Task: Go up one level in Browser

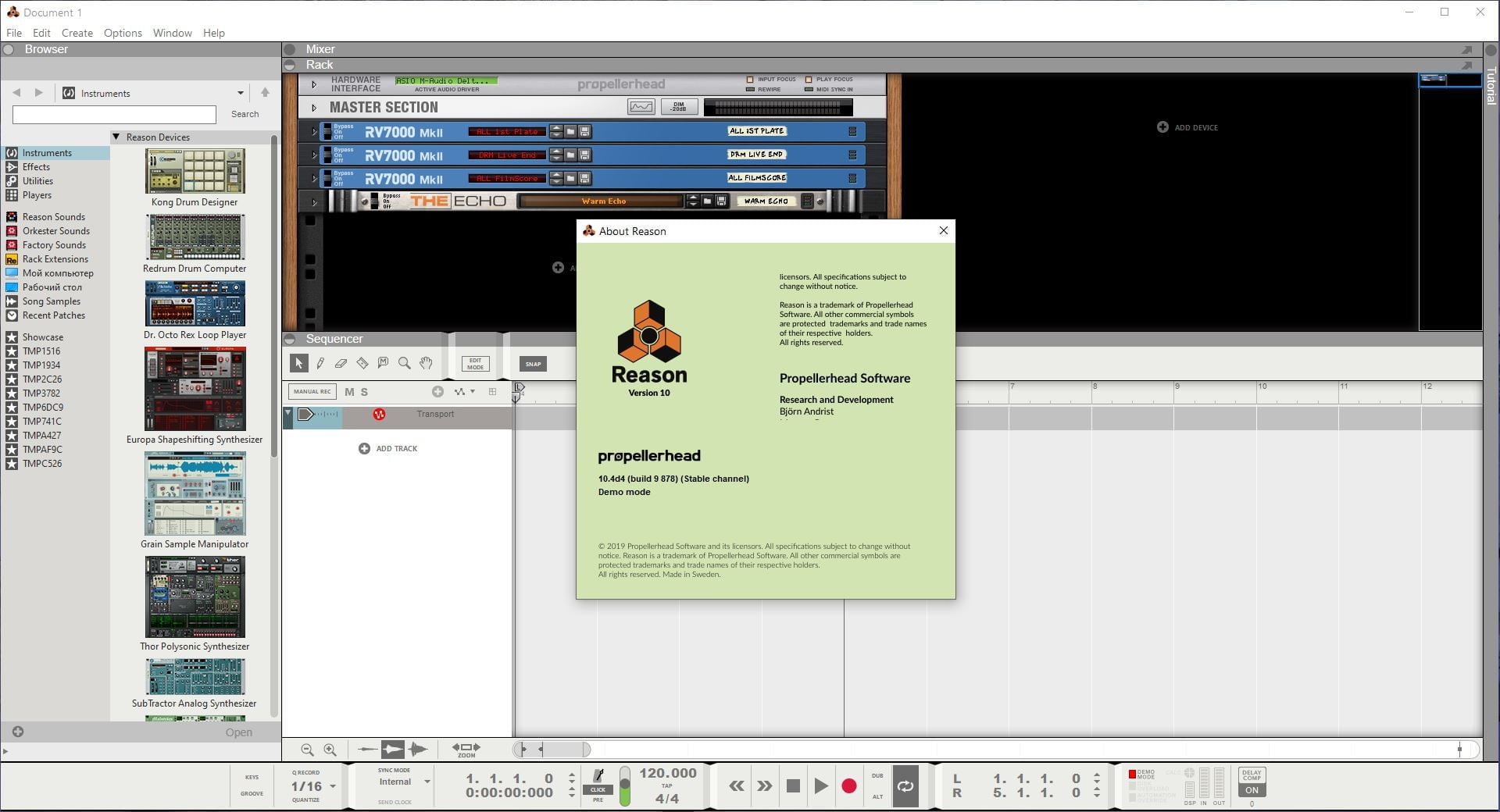Action: pyautogui.click(x=265, y=93)
